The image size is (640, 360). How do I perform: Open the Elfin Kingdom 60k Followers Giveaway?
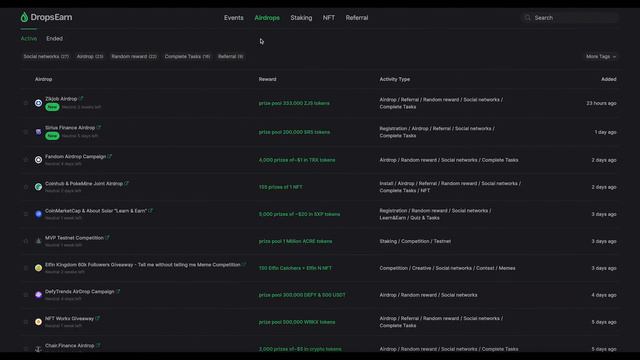142,264
